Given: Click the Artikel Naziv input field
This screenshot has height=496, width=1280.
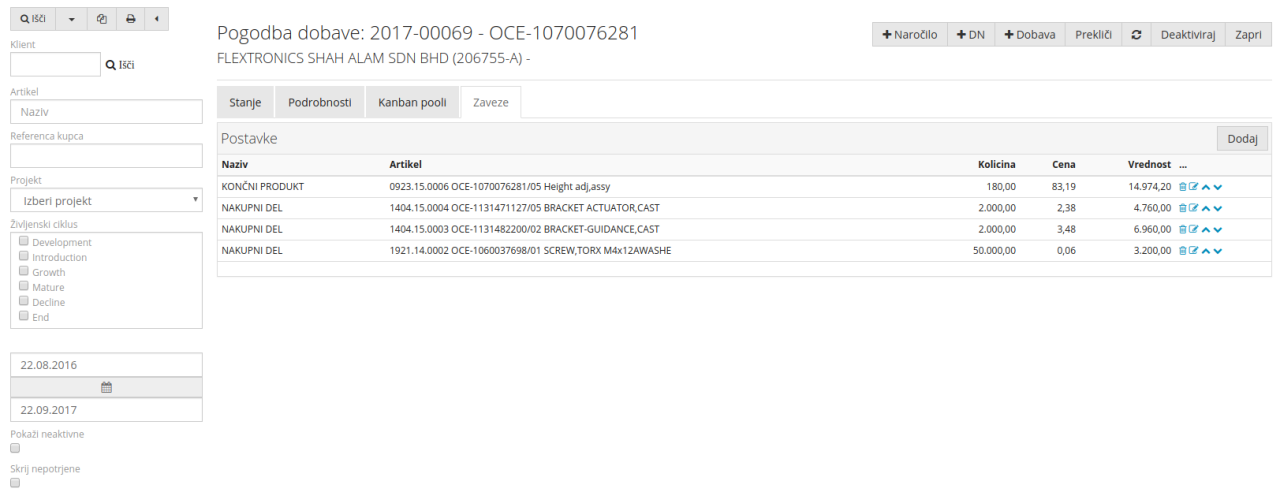Looking at the screenshot, I should pyautogui.click(x=106, y=112).
